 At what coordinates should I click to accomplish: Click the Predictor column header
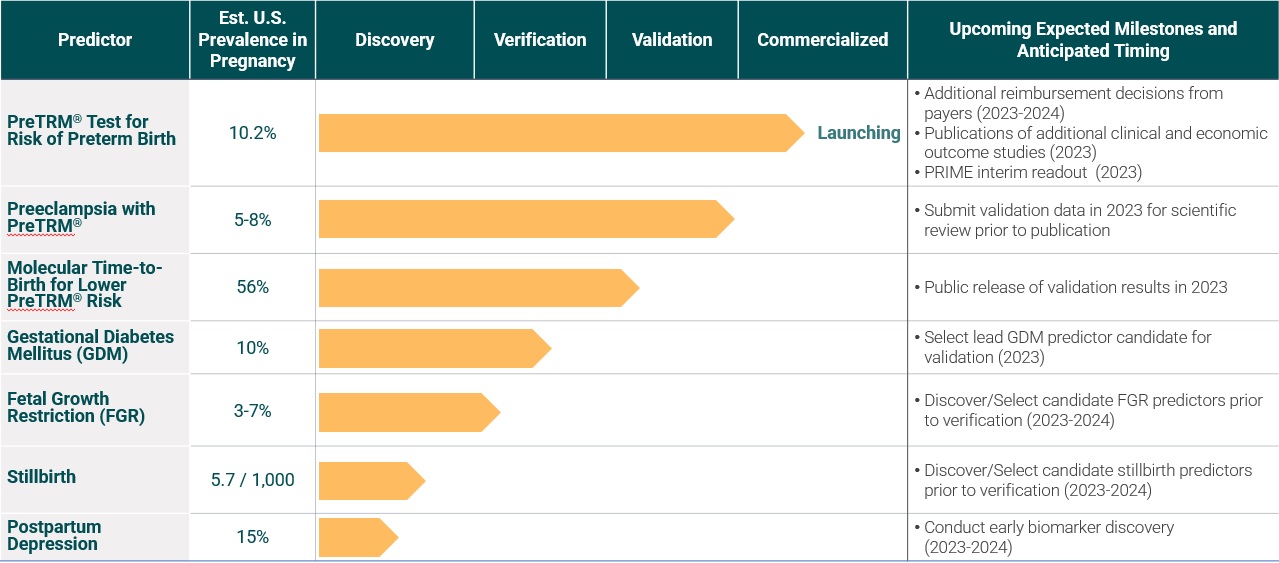pyautogui.click(x=95, y=40)
